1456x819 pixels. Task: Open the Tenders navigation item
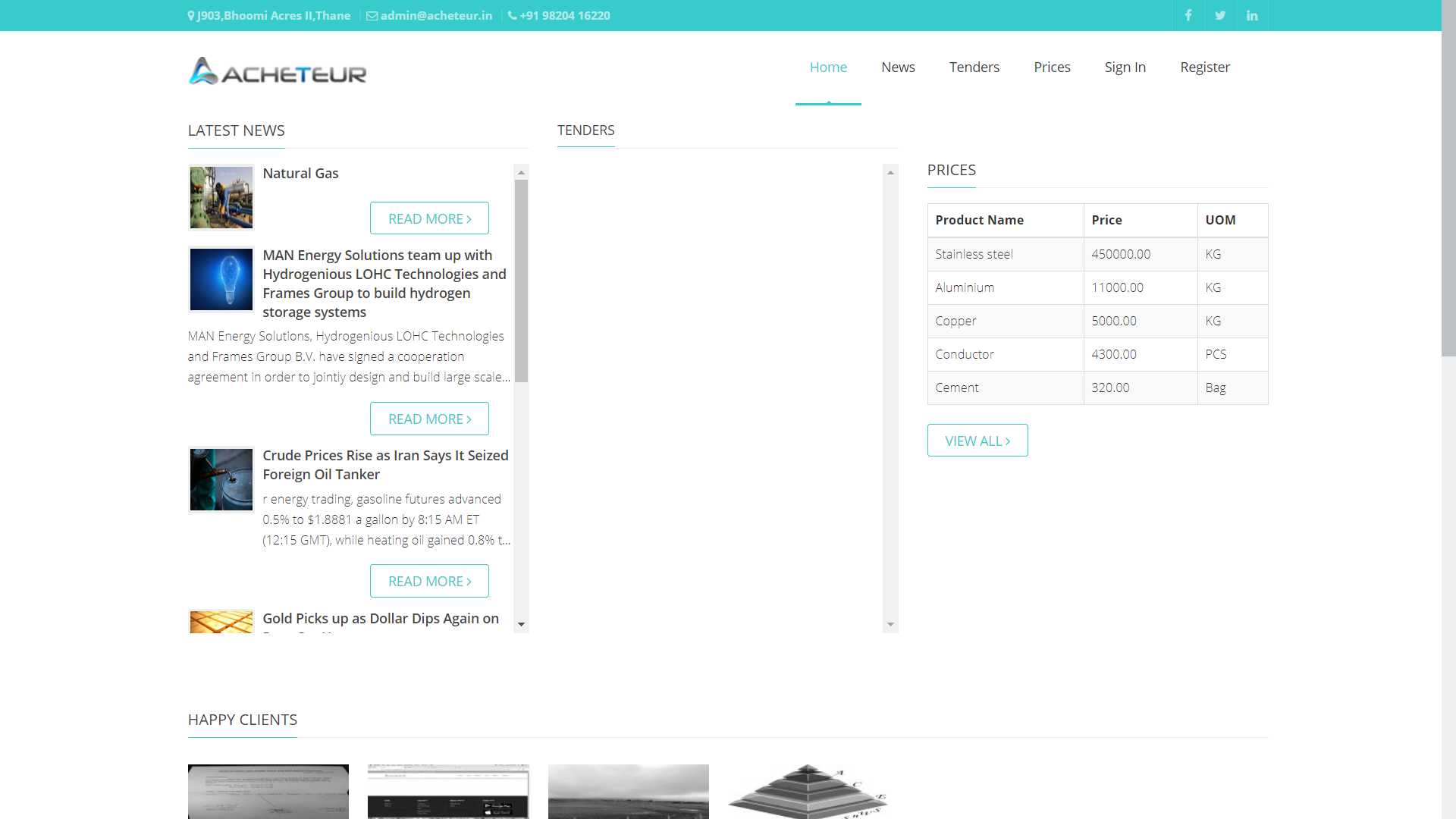coord(974,67)
